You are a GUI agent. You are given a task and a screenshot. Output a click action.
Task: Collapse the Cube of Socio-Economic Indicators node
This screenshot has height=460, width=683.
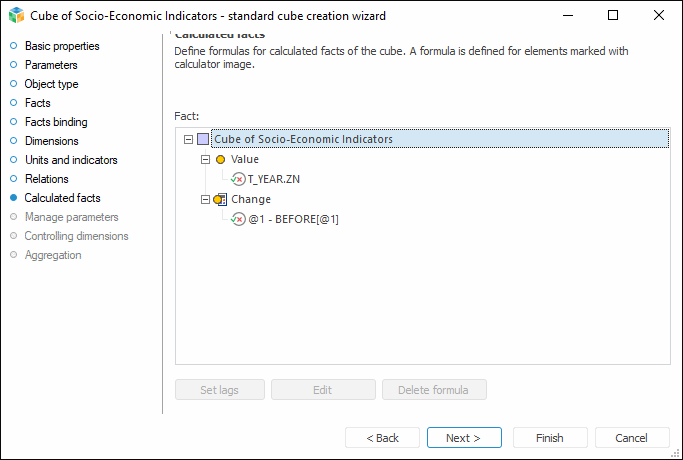[188, 140]
